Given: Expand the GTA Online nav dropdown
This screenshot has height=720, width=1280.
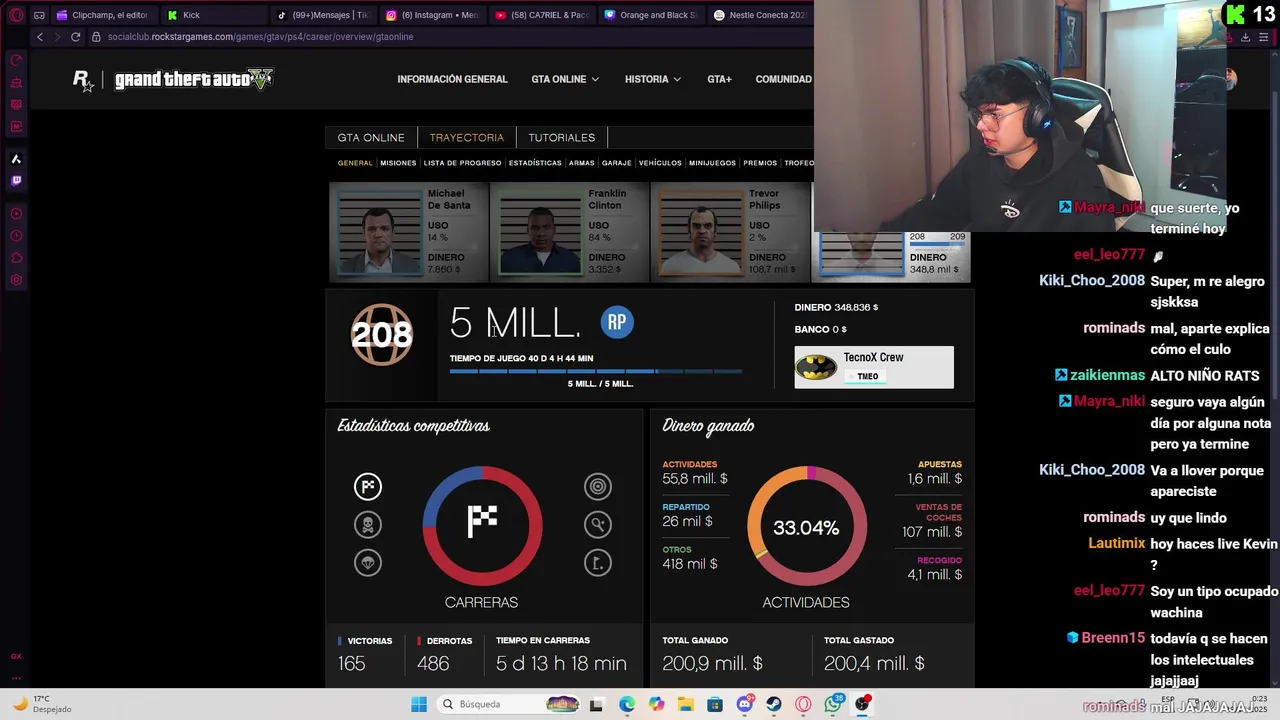Looking at the screenshot, I should 565,79.
